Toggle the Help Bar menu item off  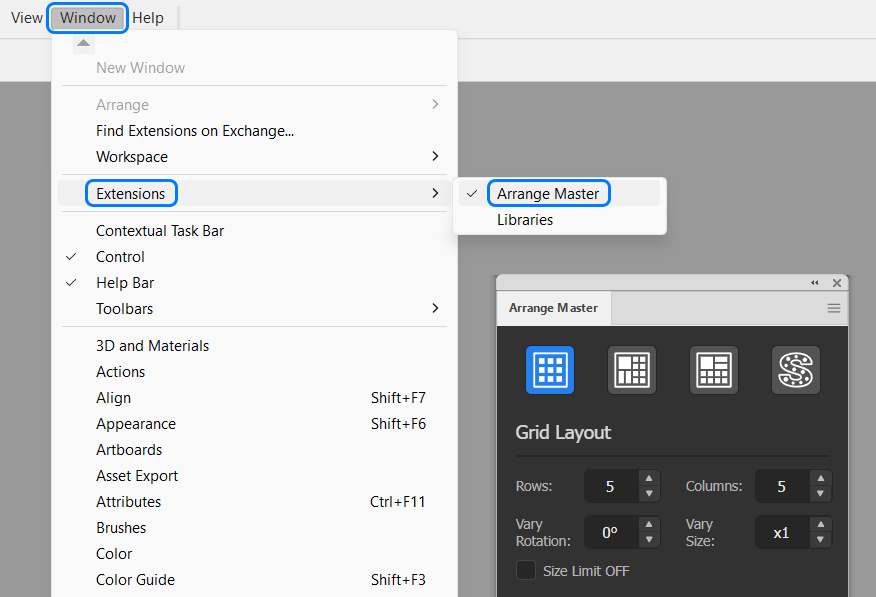point(254,283)
